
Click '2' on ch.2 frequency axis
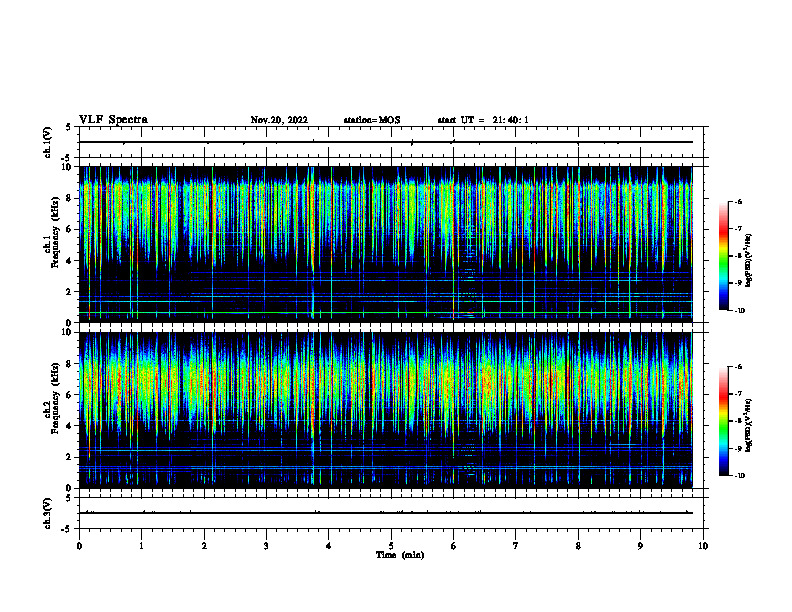(x=70, y=457)
